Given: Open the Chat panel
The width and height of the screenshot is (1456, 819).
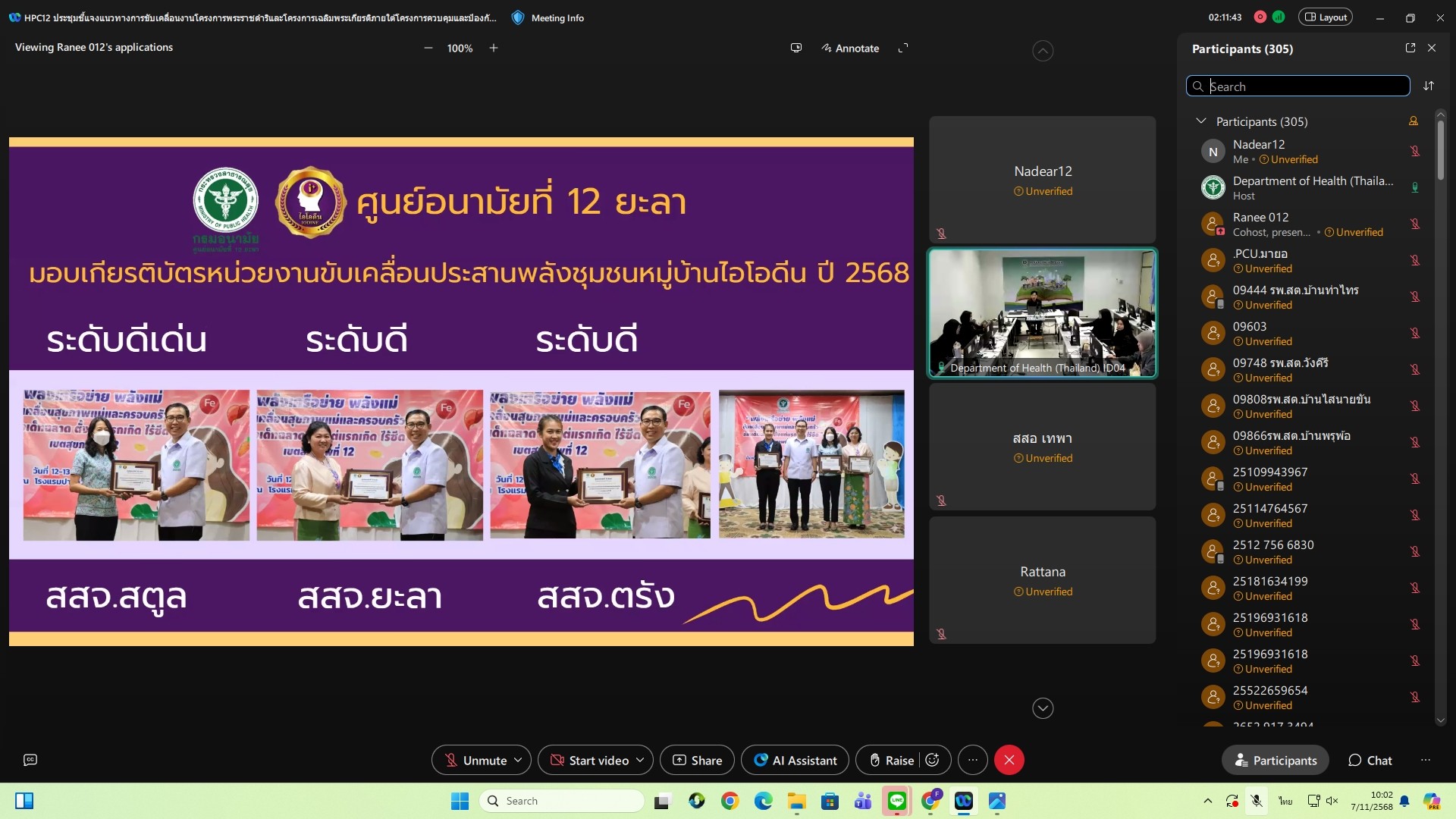Looking at the screenshot, I should [1370, 760].
